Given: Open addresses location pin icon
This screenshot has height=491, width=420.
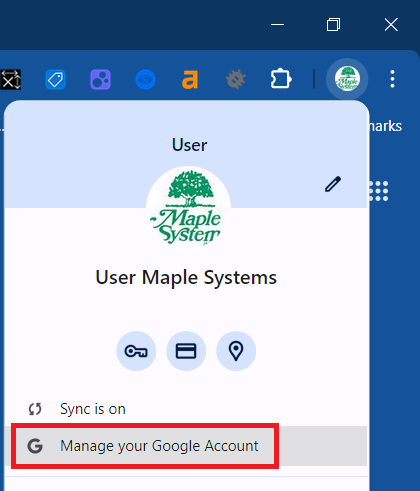Looking at the screenshot, I should [x=236, y=351].
